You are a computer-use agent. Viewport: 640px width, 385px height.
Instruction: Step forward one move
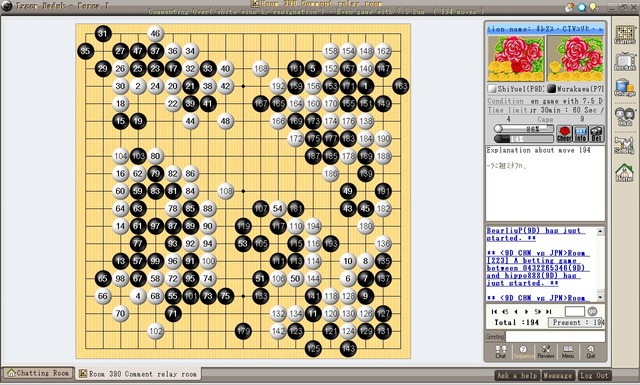point(527,312)
